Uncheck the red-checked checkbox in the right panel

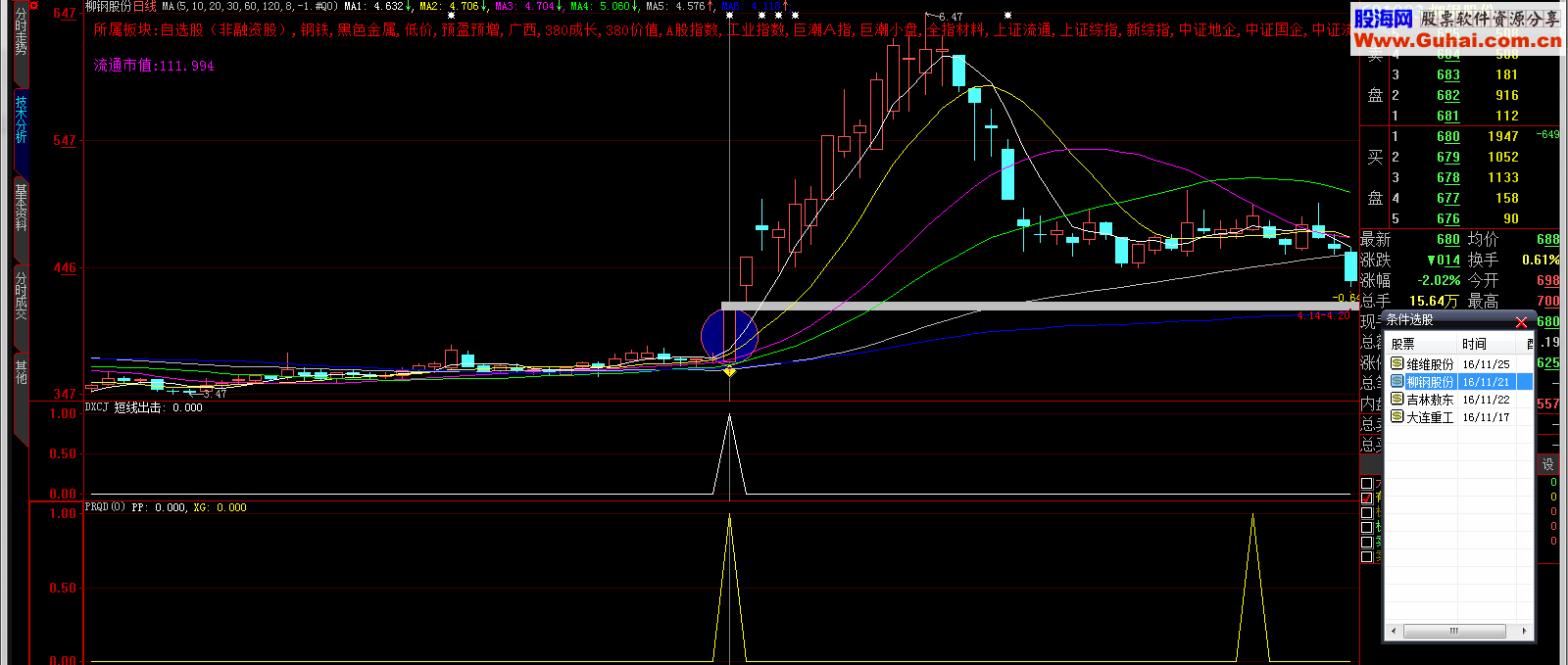click(1366, 498)
